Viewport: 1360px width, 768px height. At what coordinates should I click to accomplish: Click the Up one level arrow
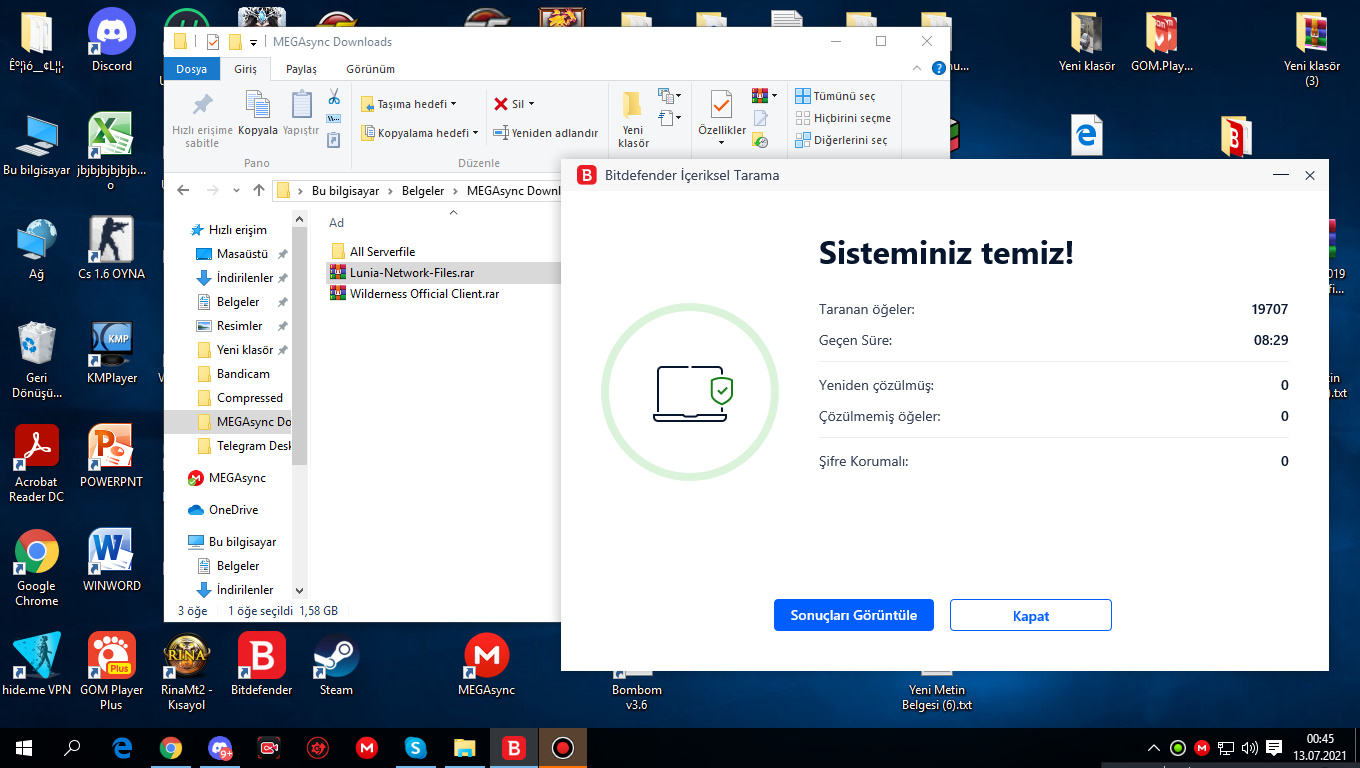tap(259, 190)
